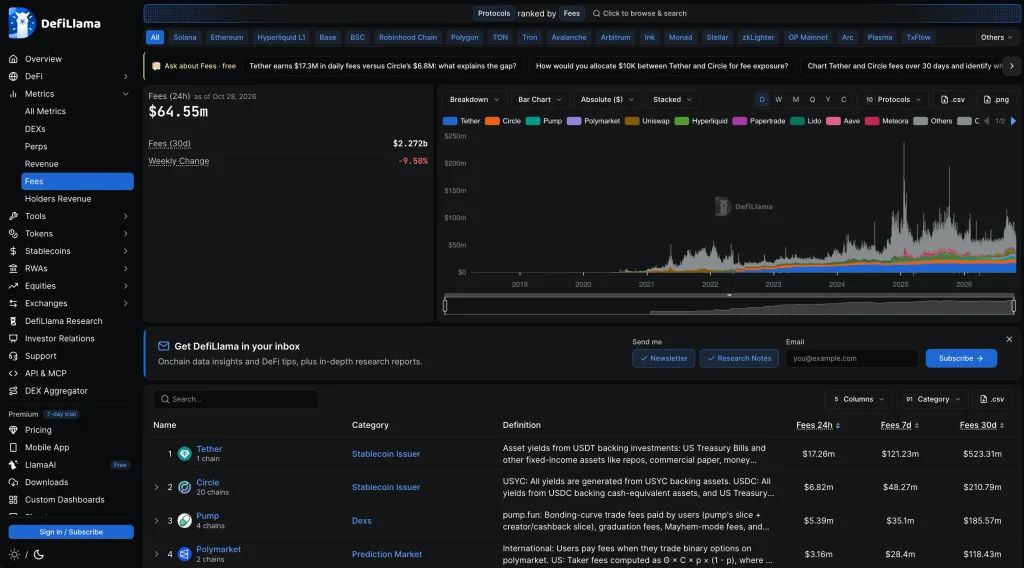The width and height of the screenshot is (1024, 568).
Task: Click the Support headset icon
Action: (13, 356)
